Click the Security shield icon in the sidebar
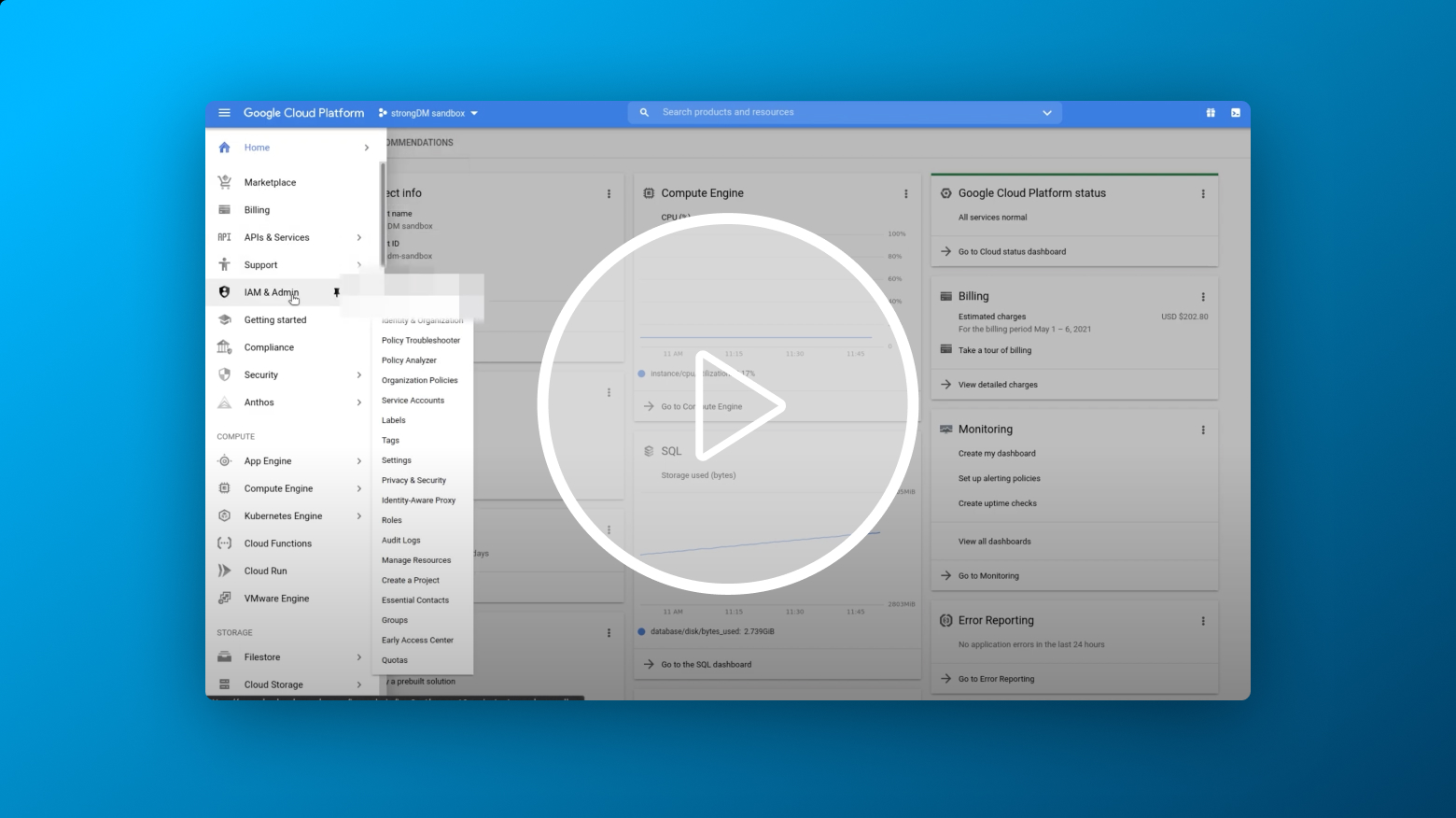 224,374
